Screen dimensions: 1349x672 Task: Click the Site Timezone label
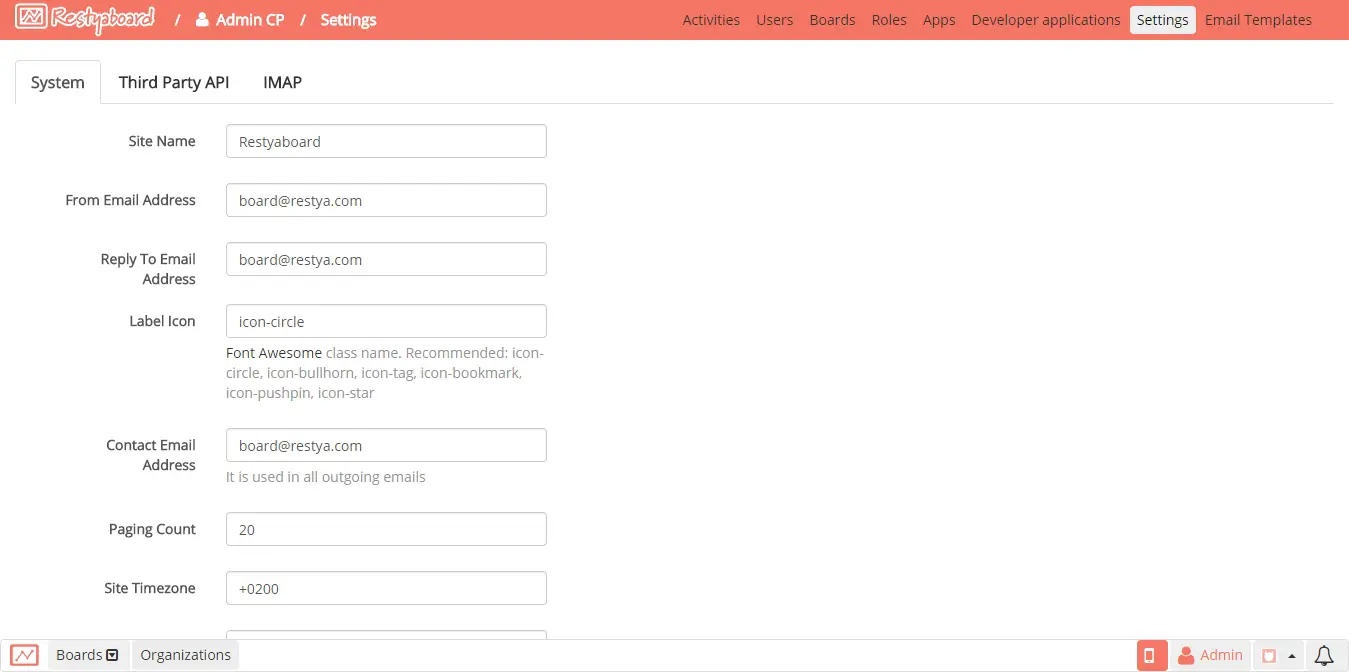click(x=150, y=588)
